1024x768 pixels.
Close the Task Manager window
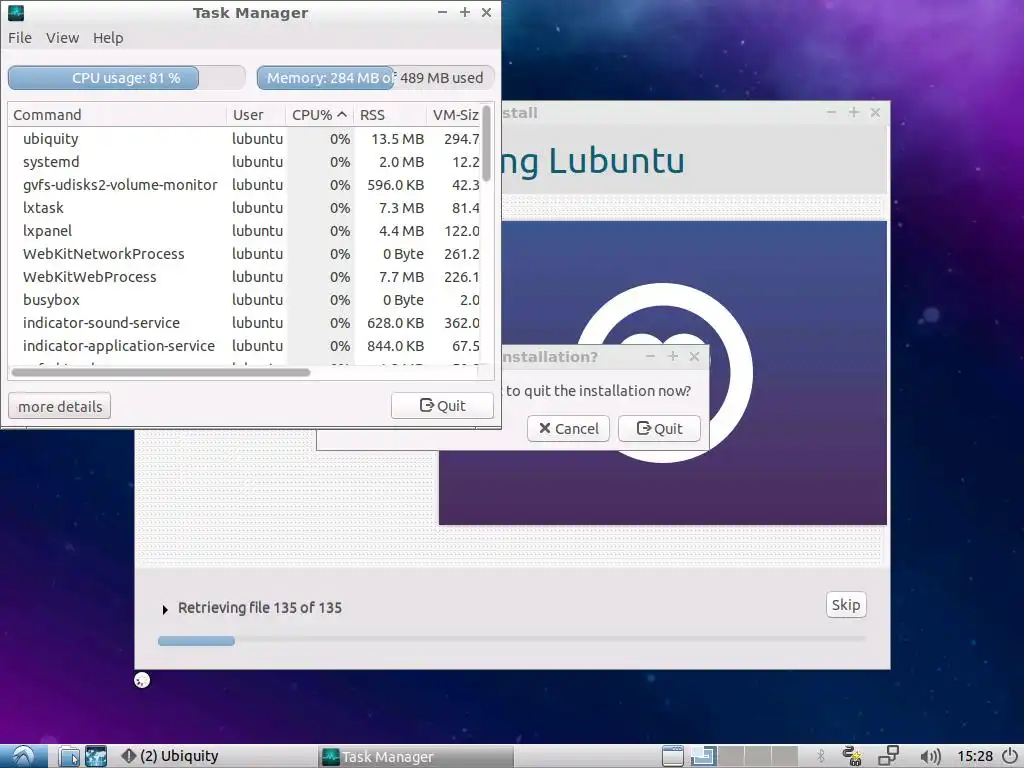tap(487, 12)
